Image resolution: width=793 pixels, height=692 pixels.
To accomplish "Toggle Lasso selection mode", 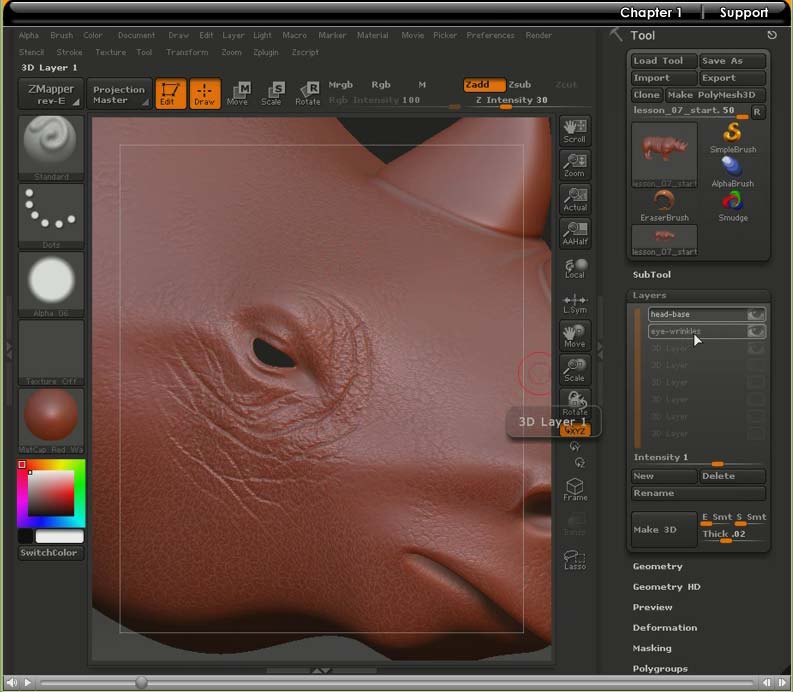I will (x=575, y=559).
